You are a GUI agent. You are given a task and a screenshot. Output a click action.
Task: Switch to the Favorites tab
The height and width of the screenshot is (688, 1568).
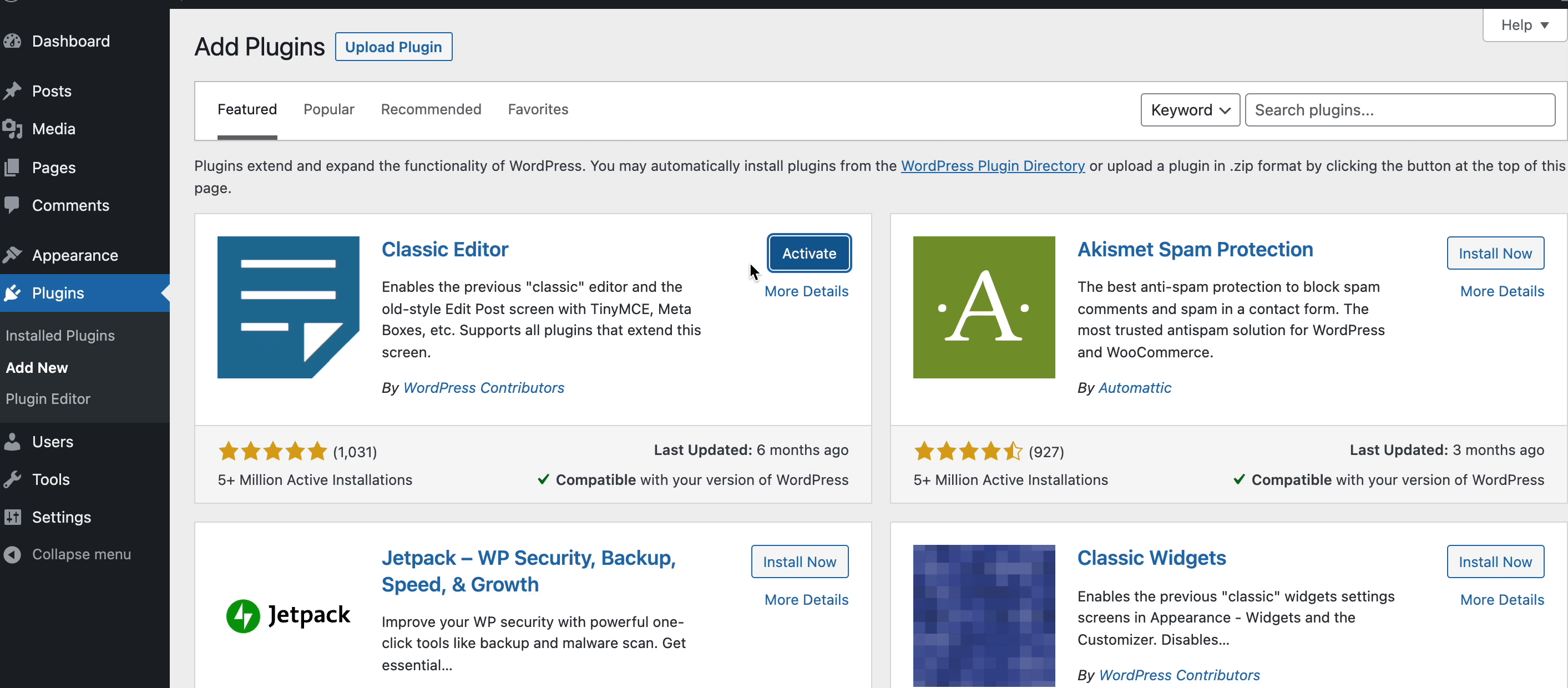tap(538, 109)
